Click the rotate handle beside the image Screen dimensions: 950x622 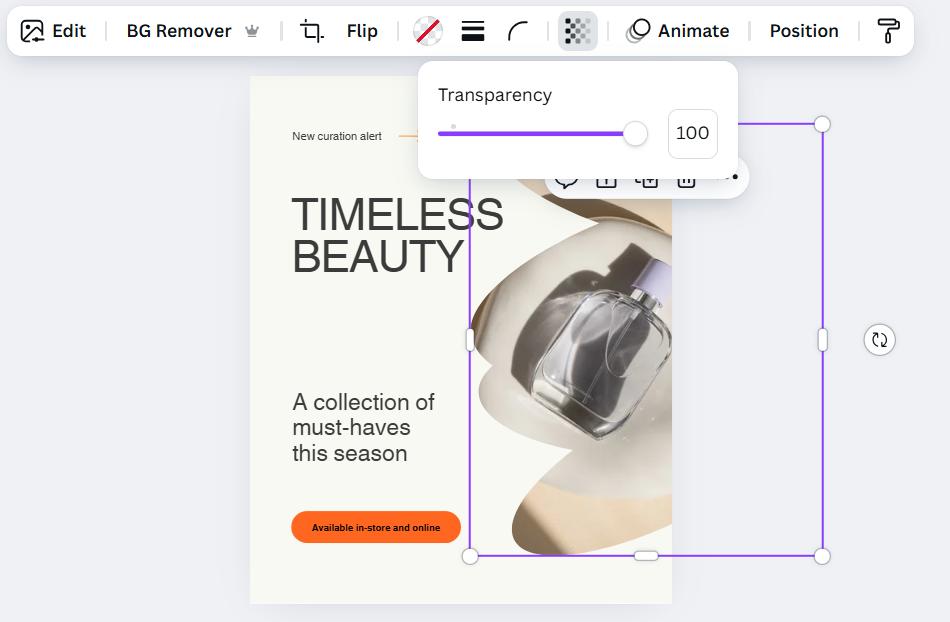point(879,340)
